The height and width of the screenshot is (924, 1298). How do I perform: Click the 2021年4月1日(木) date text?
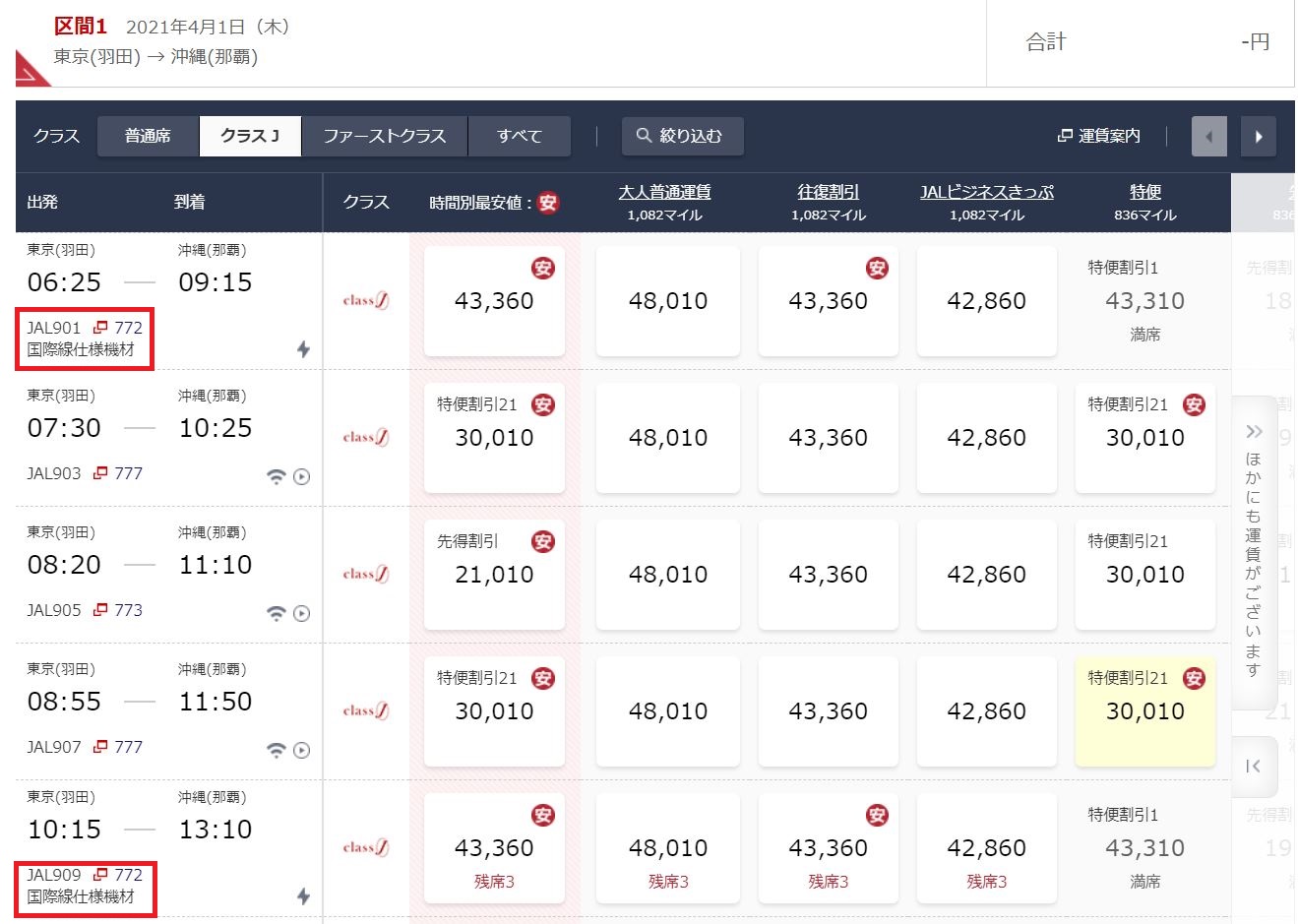[208, 27]
